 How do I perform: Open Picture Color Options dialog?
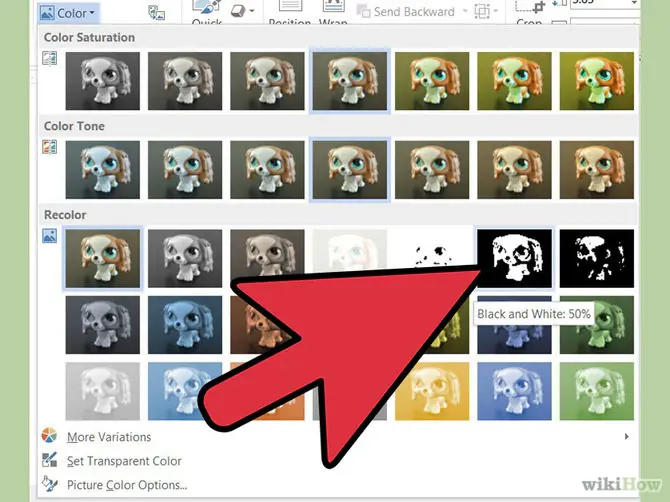pyautogui.click(x=127, y=485)
